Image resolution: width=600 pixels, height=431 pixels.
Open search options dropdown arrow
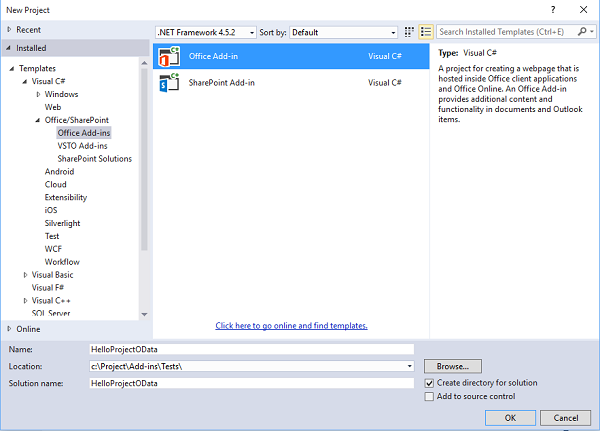592,32
